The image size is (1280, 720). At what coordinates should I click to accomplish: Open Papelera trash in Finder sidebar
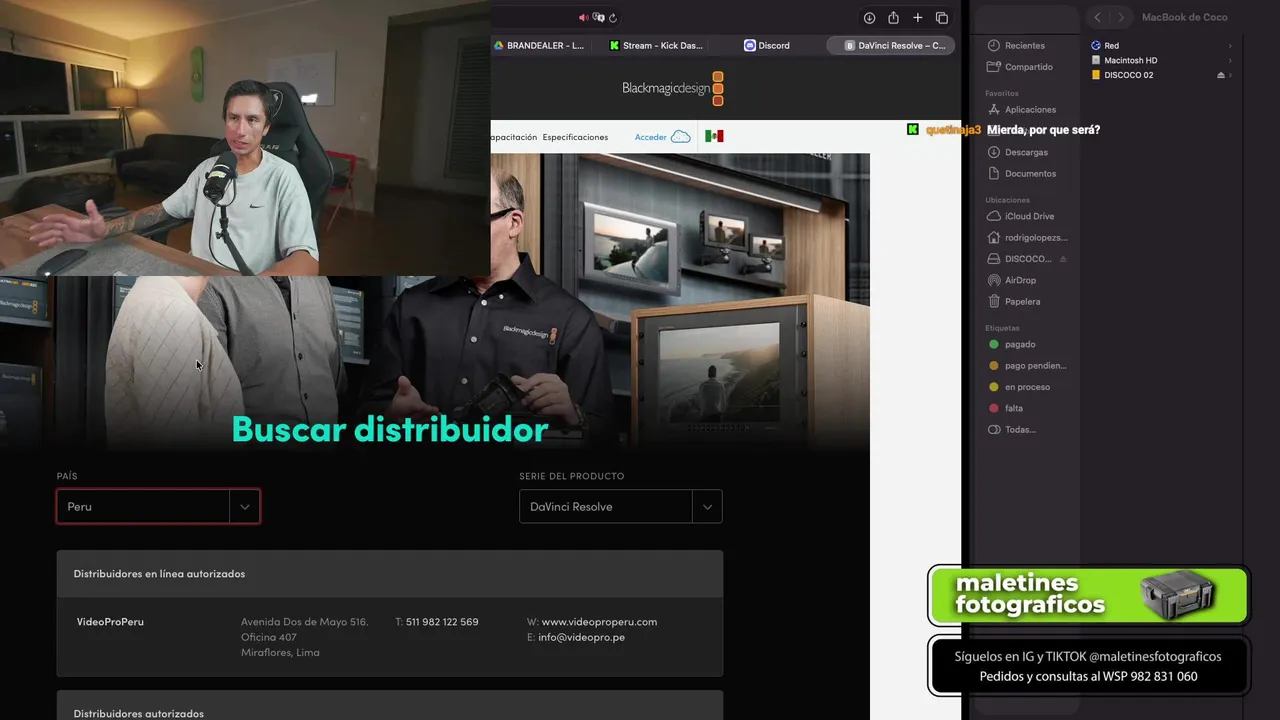coord(1014,301)
